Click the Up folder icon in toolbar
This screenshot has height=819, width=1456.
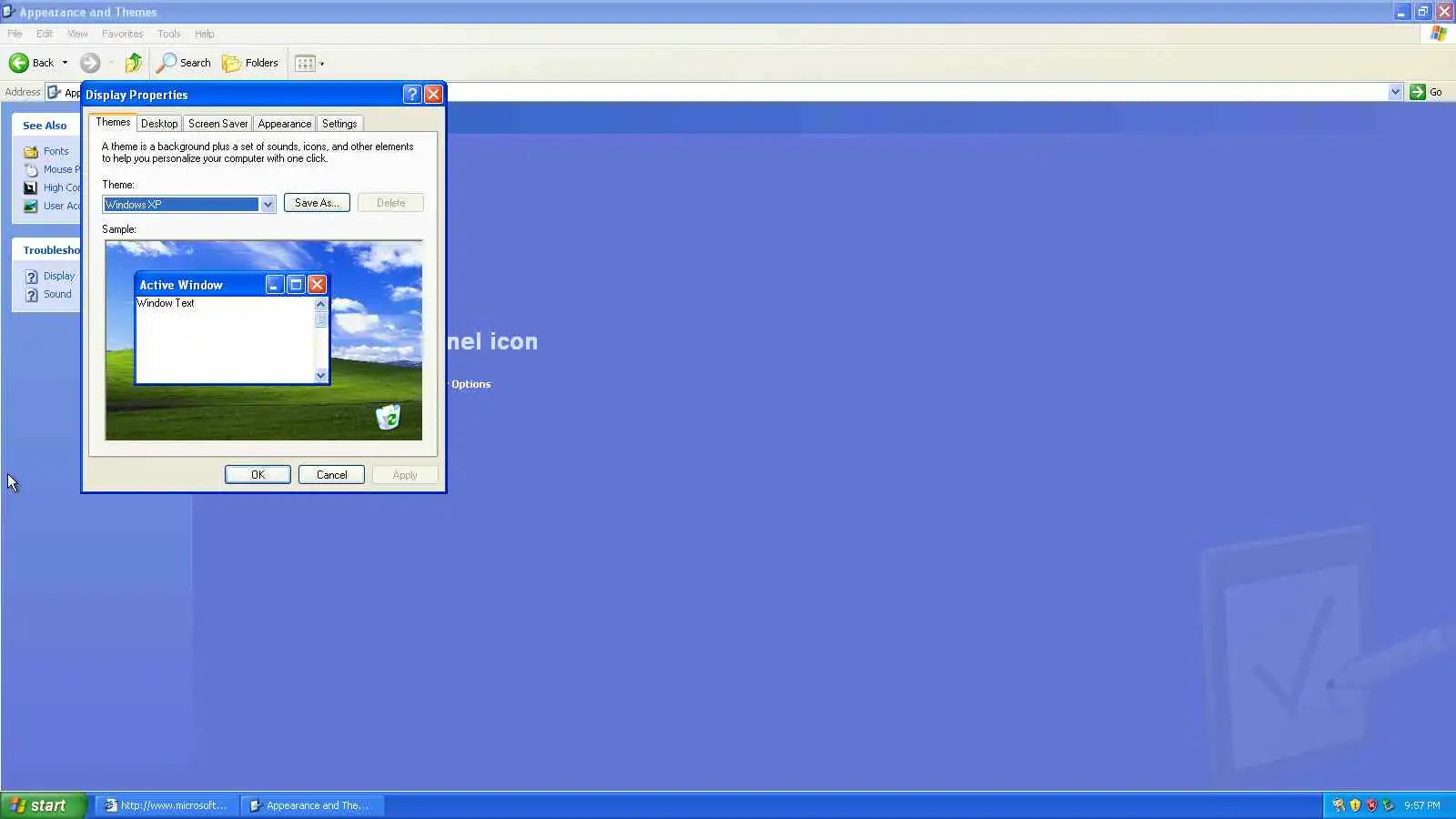(x=134, y=63)
